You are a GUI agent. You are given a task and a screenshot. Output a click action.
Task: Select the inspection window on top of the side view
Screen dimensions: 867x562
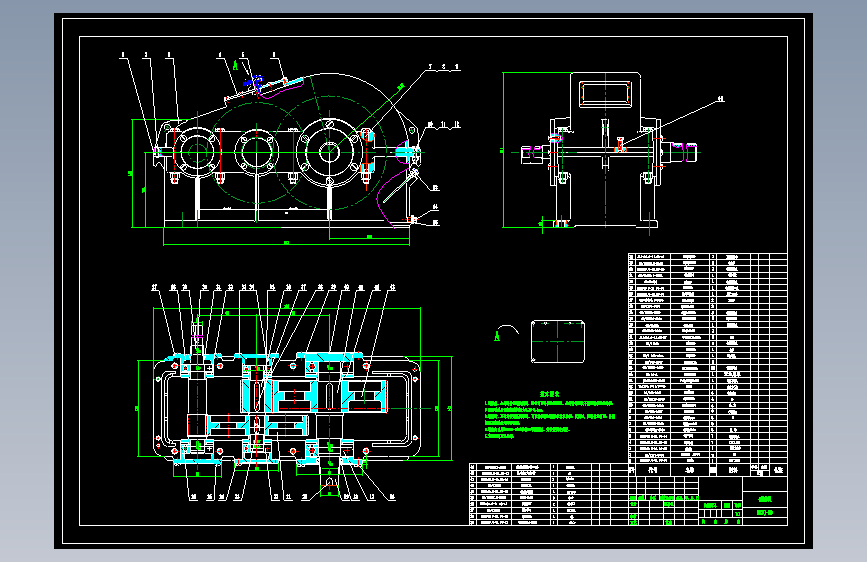pos(605,93)
